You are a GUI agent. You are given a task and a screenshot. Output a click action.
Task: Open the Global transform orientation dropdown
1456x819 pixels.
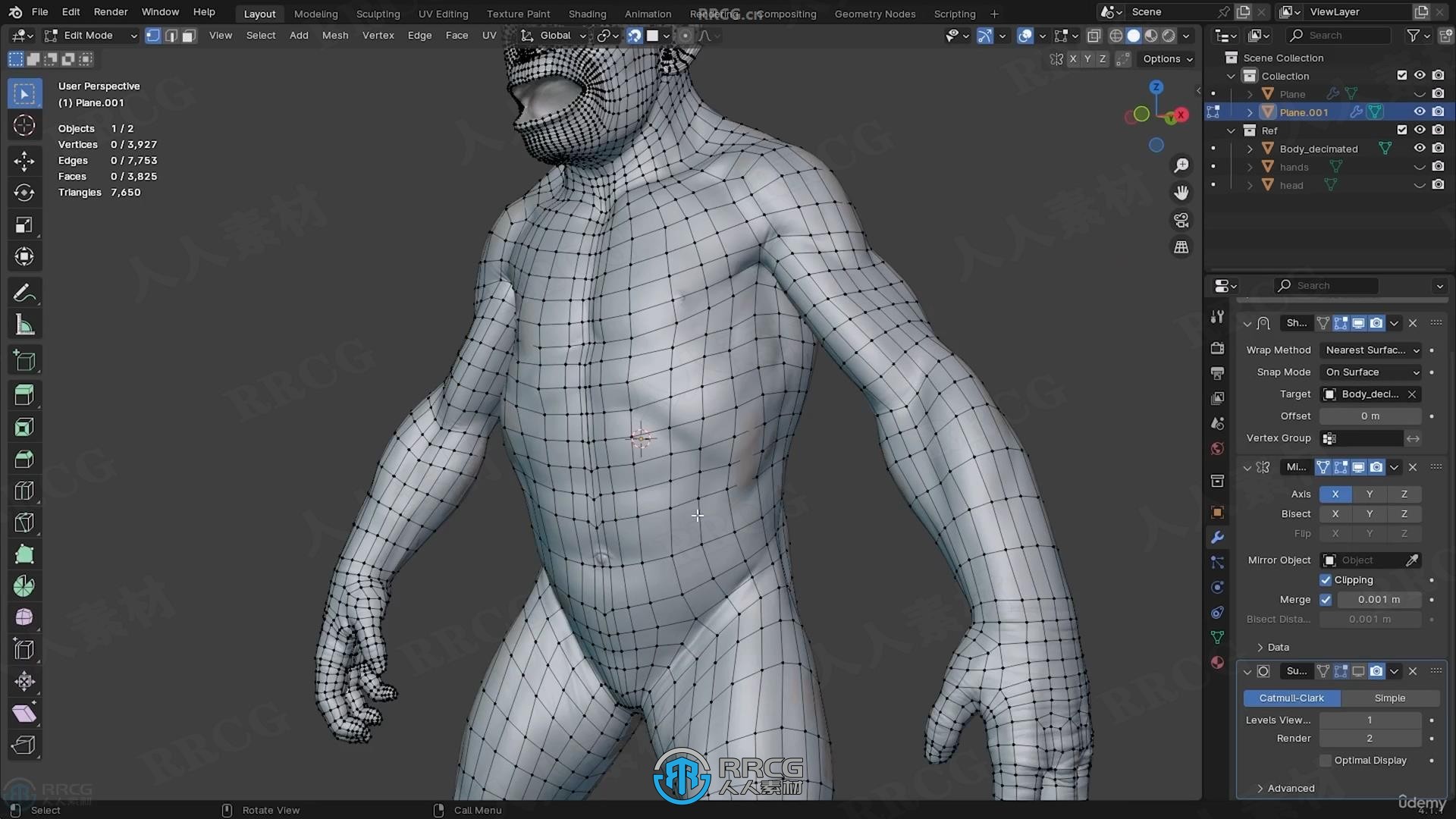tap(554, 36)
